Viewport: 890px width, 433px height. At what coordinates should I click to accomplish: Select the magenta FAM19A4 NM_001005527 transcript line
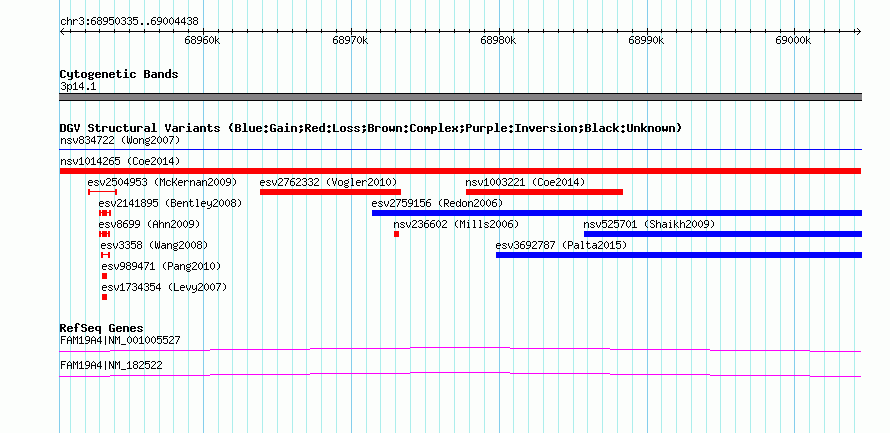click(x=461, y=350)
